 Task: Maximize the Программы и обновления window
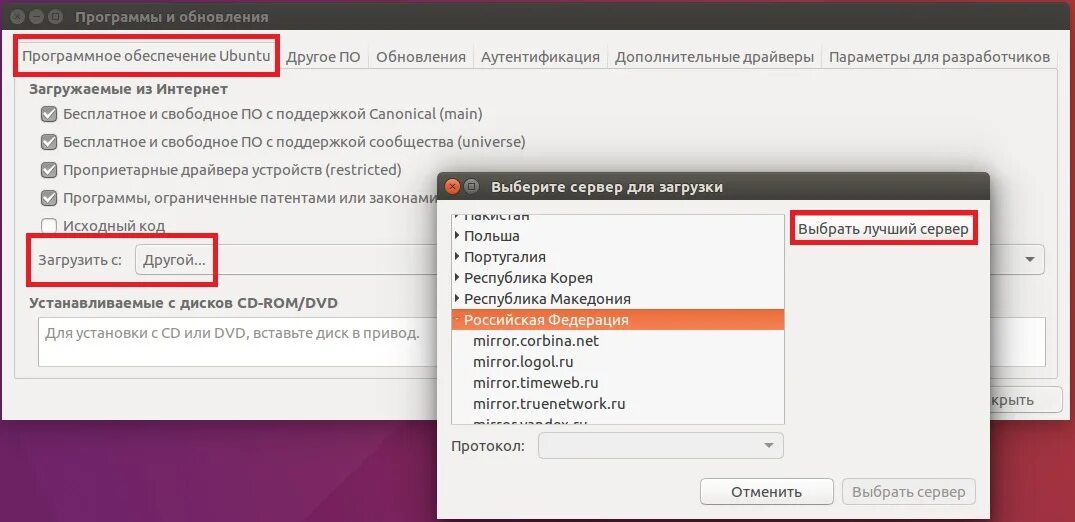pyautogui.click(x=56, y=16)
